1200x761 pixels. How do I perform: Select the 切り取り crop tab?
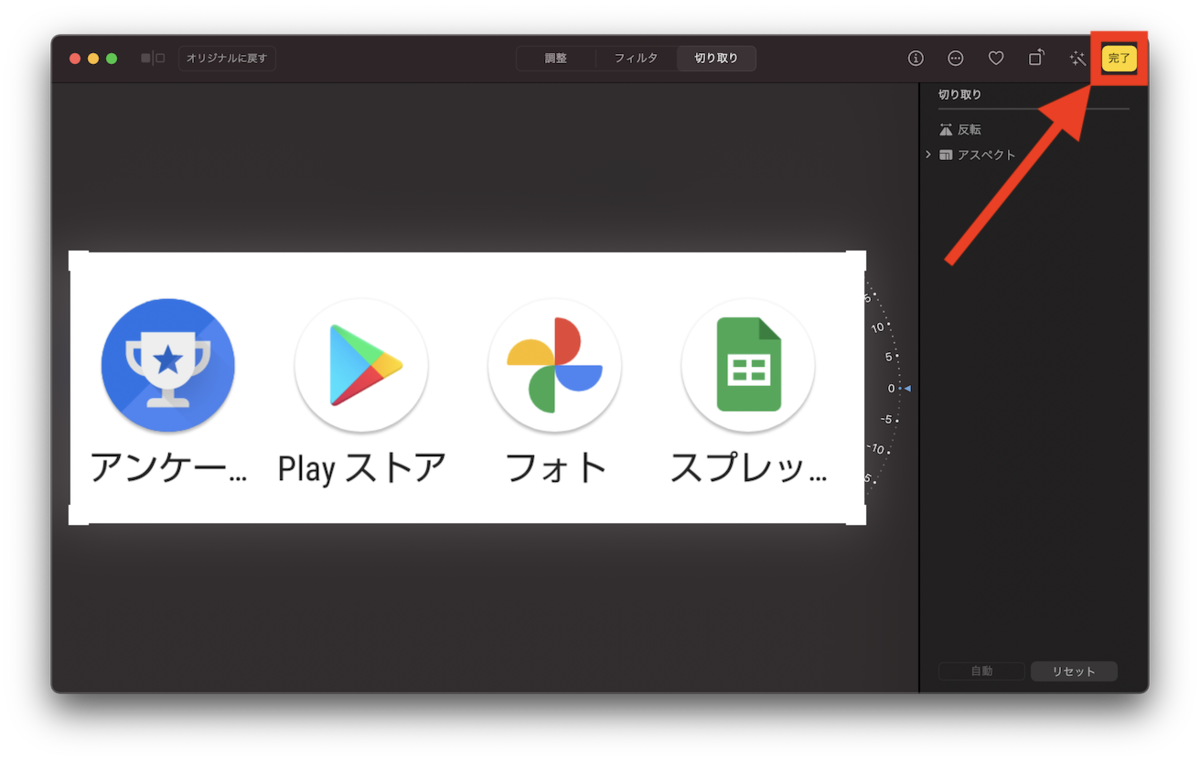[716, 59]
